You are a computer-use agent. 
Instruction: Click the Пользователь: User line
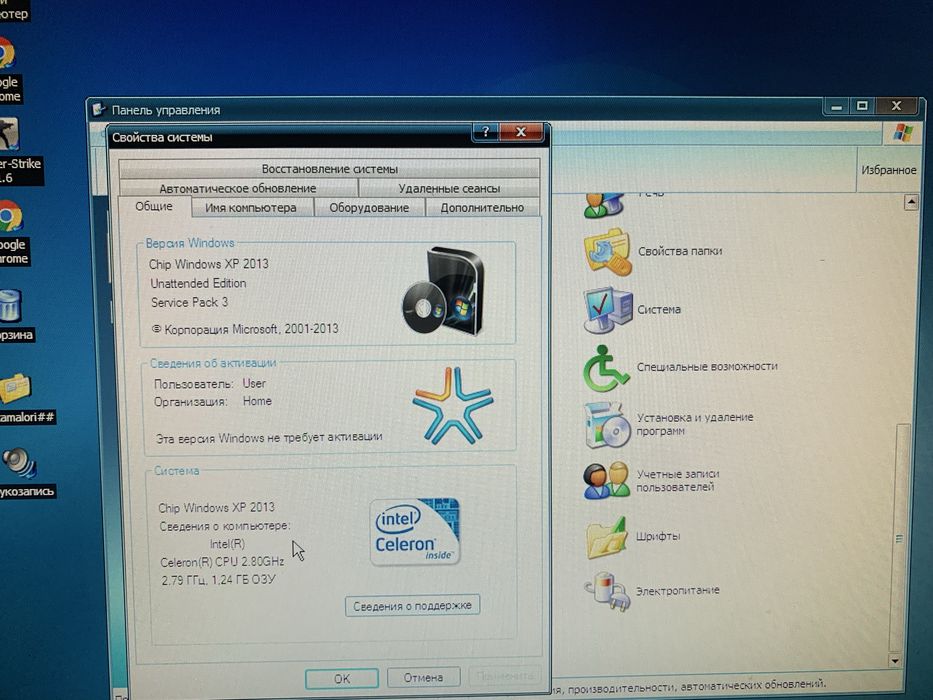[209, 384]
